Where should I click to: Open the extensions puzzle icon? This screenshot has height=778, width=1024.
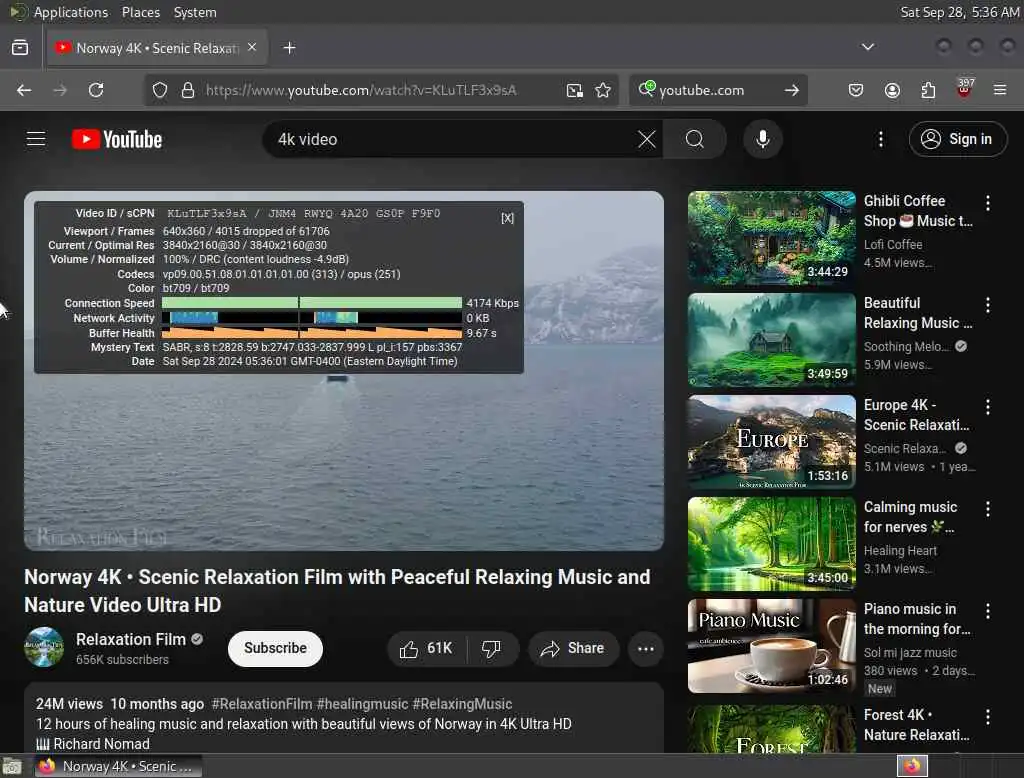coord(928,90)
